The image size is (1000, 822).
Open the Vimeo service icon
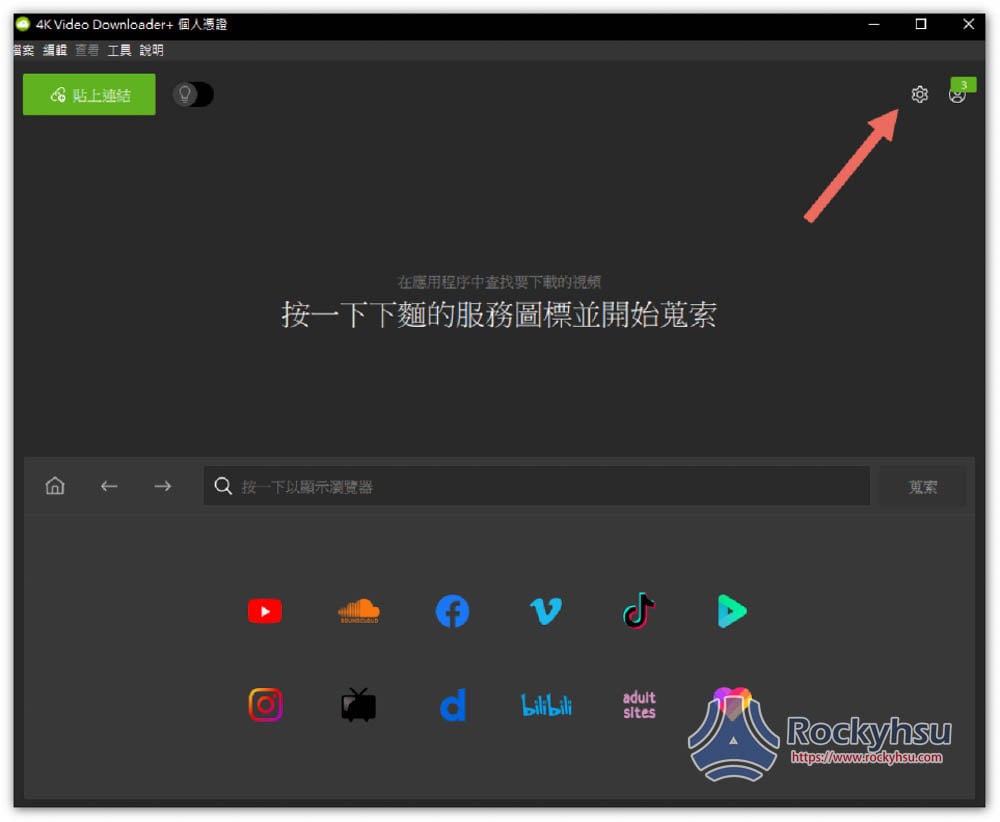[x=546, y=611]
